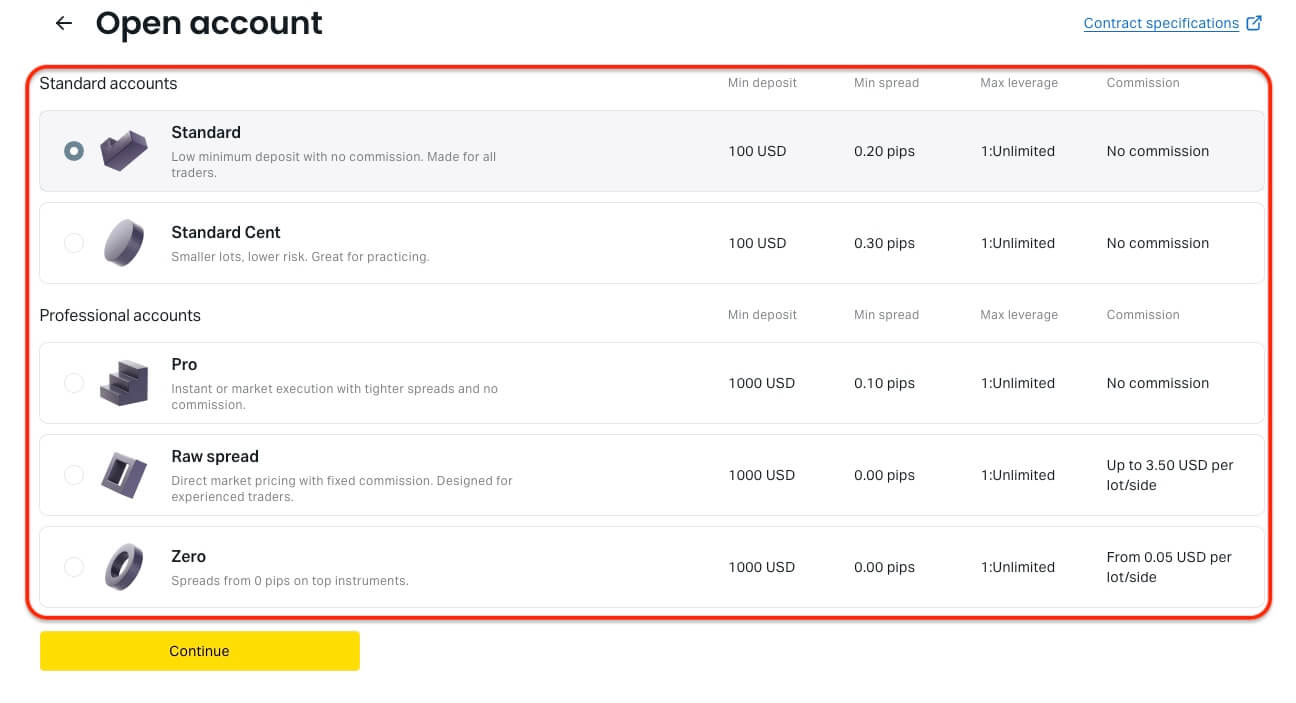Image resolution: width=1296 pixels, height=703 pixels.
Task: Open the Contract specifications link
Action: coord(1161,23)
